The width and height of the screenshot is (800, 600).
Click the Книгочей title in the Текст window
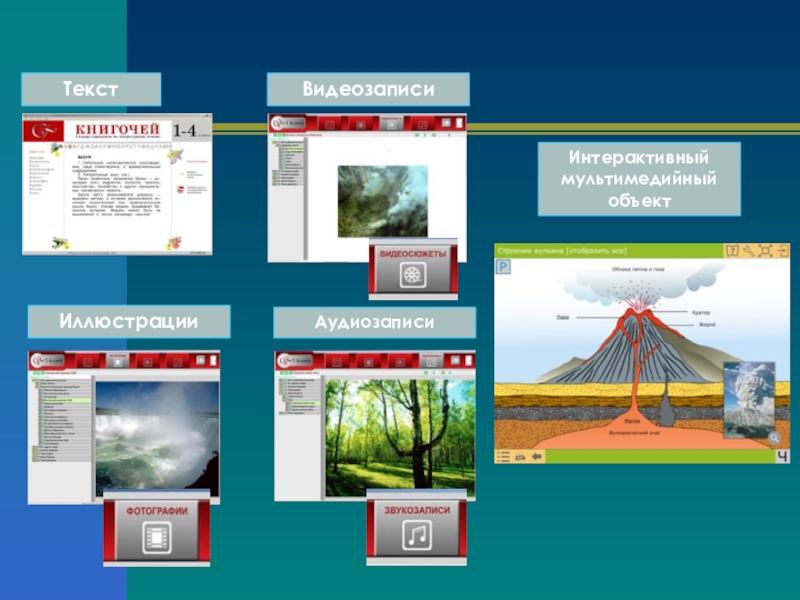click(x=117, y=129)
